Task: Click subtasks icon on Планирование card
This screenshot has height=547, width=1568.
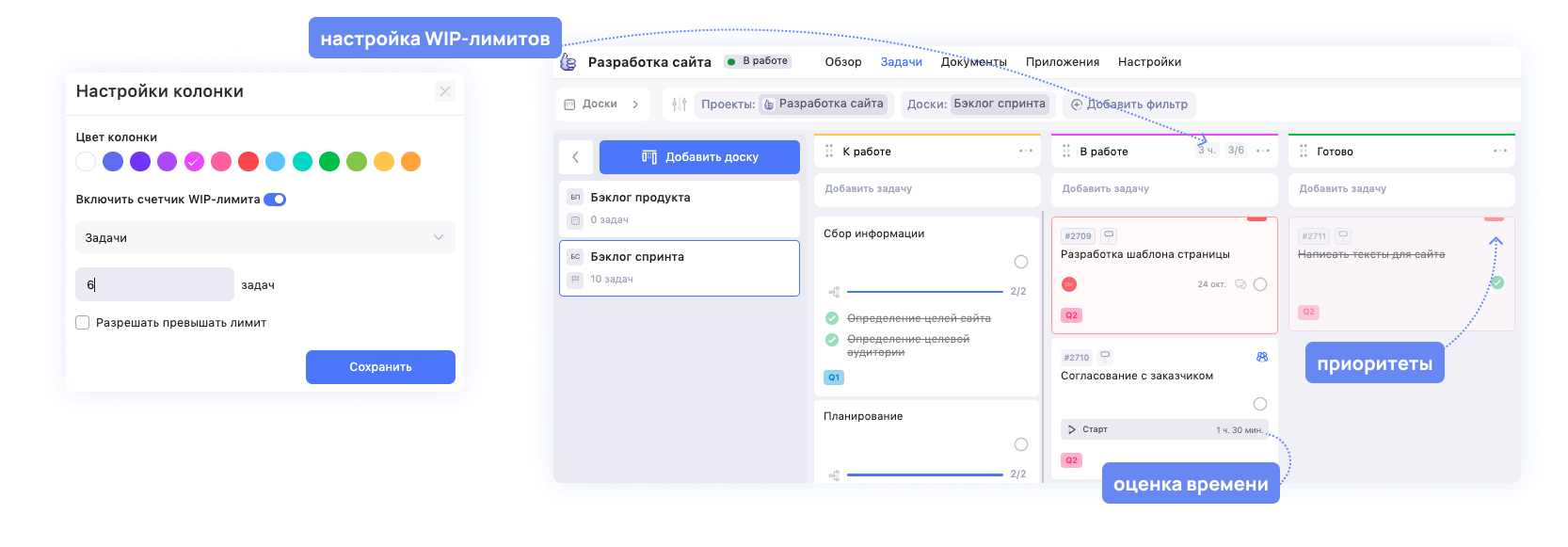Action: coord(834,475)
